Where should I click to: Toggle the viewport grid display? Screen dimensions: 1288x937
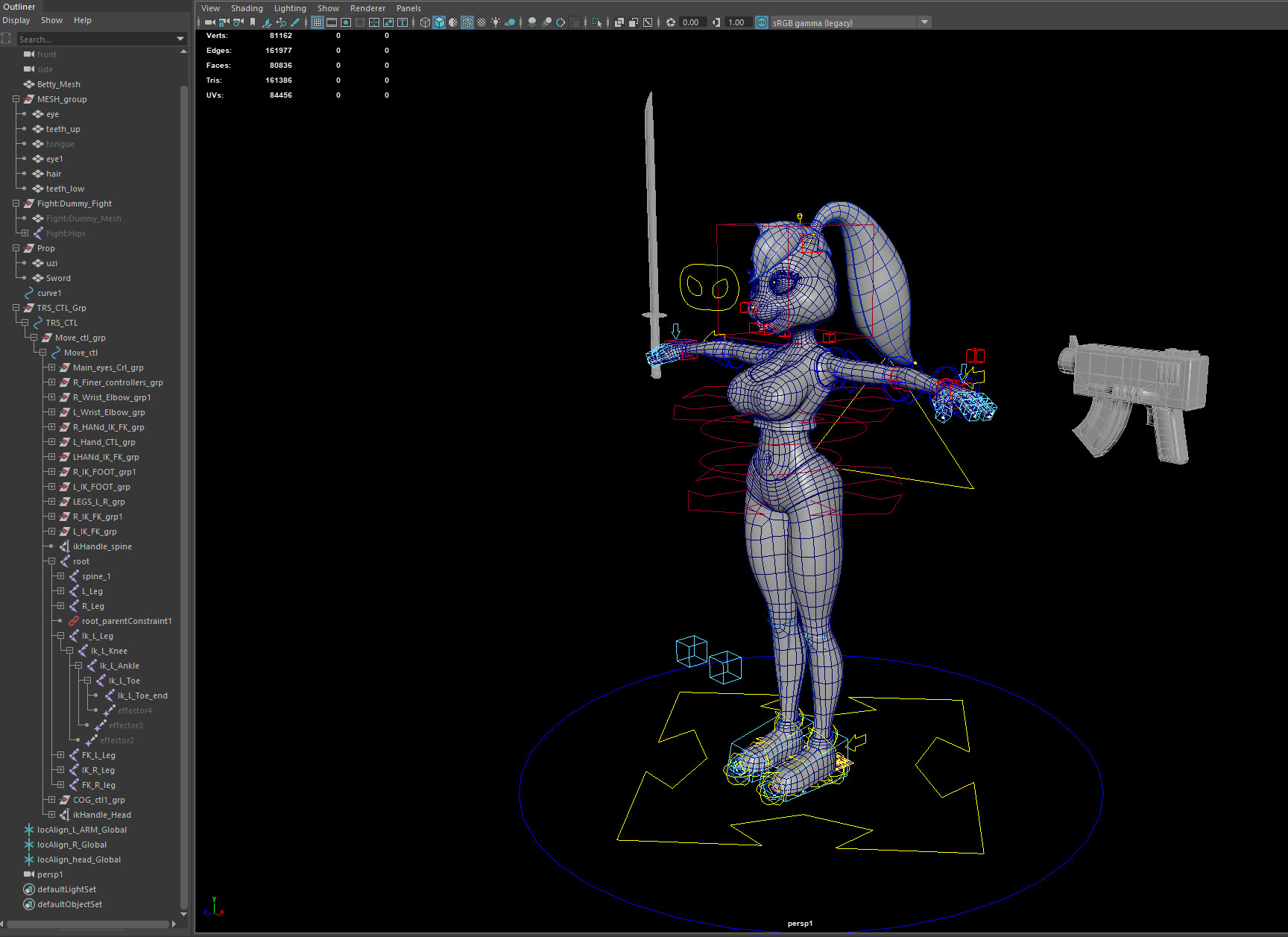[318, 22]
